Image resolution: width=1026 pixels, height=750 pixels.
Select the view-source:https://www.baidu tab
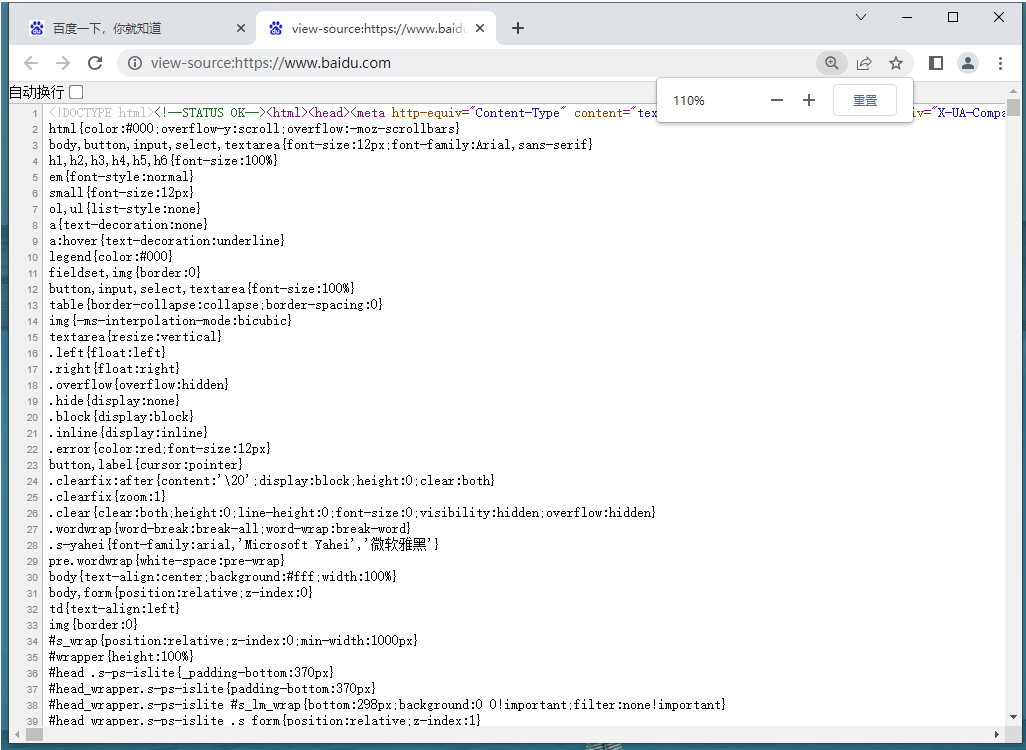point(378,28)
